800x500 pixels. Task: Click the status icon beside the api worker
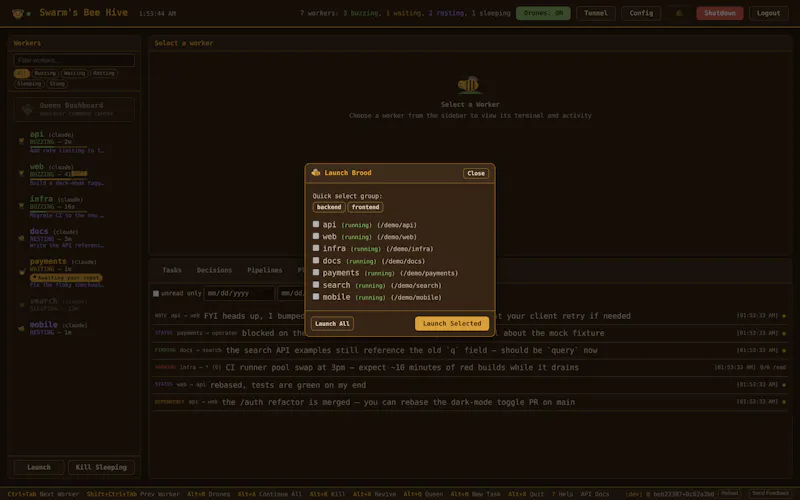[x=21, y=141]
